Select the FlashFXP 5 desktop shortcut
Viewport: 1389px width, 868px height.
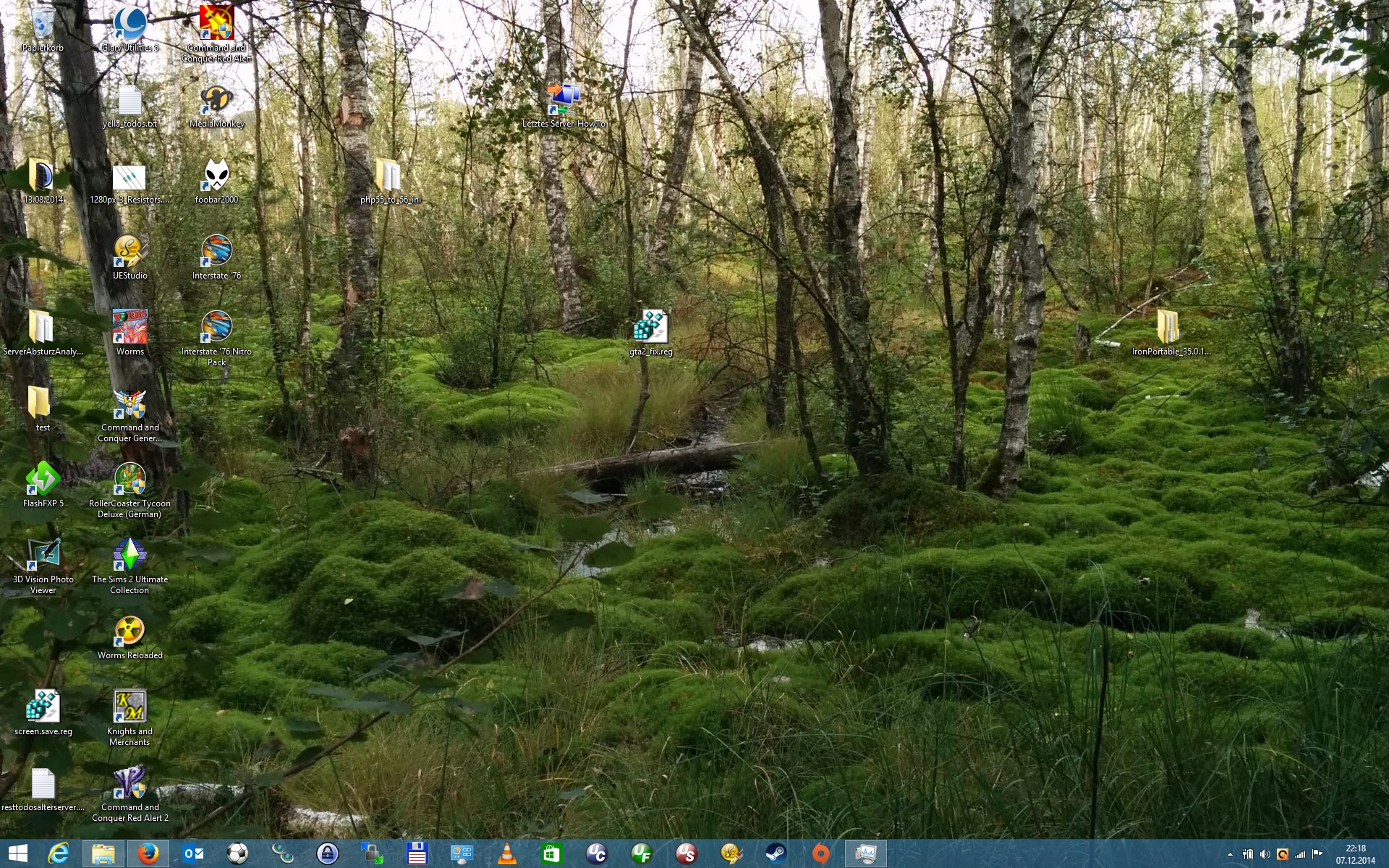(43, 480)
